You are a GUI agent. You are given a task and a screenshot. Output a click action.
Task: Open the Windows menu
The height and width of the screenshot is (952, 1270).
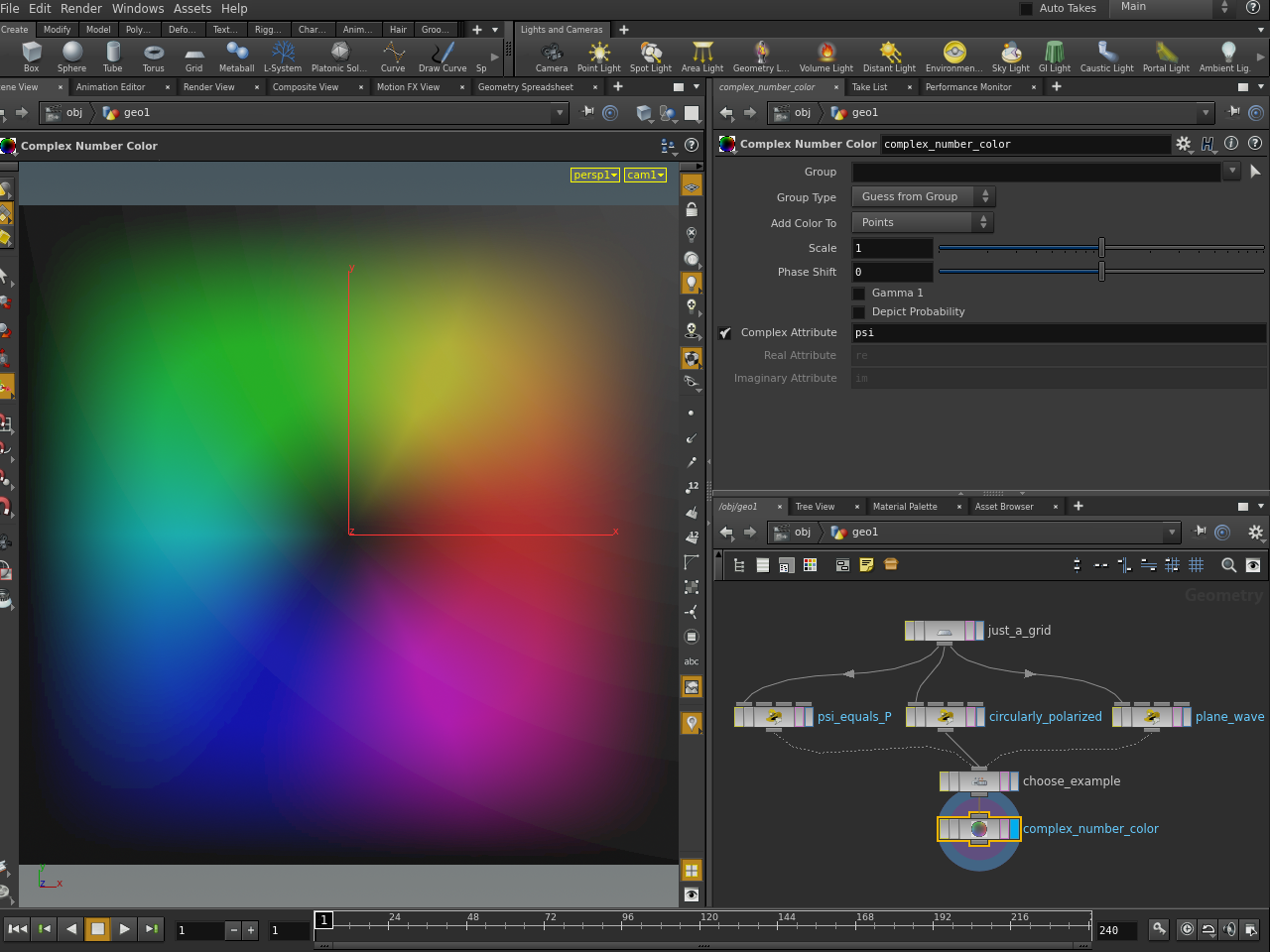(x=138, y=9)
